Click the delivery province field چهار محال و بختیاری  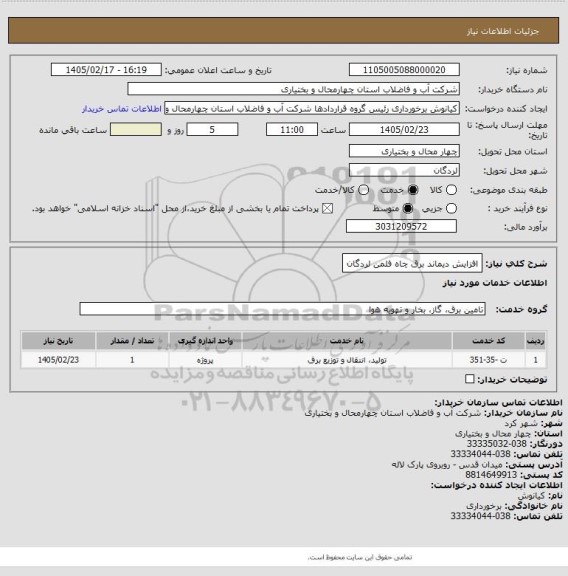404,151
